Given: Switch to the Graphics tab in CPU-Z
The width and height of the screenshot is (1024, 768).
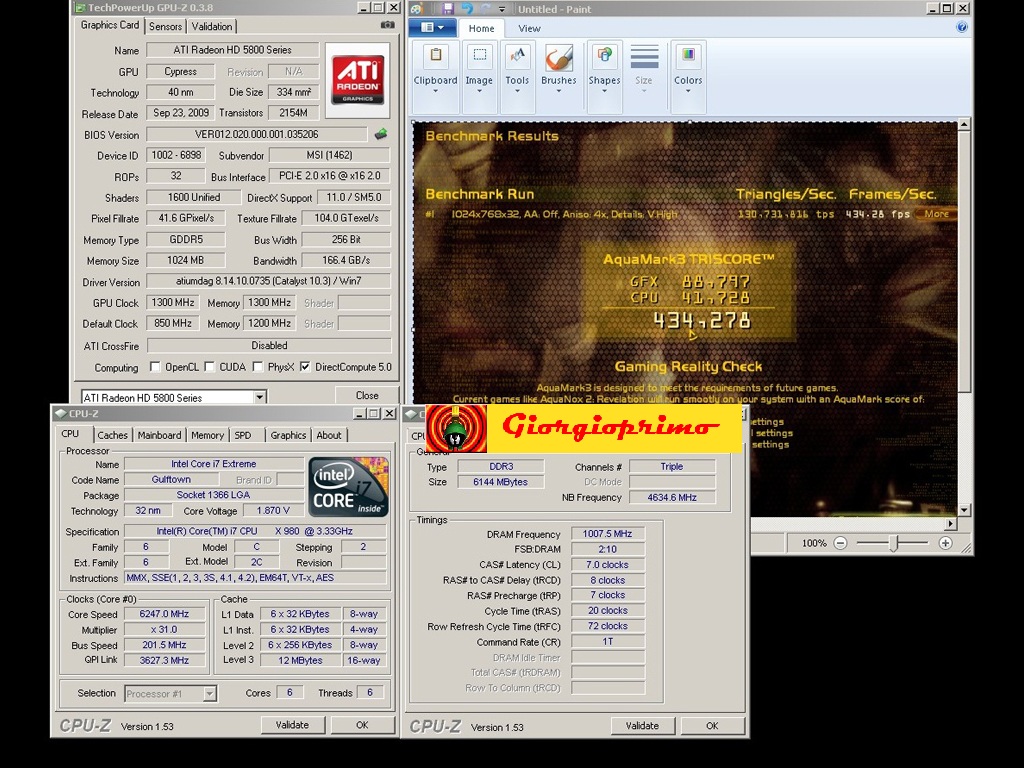Looking at the screenshot, I should [x=288, y=435].
